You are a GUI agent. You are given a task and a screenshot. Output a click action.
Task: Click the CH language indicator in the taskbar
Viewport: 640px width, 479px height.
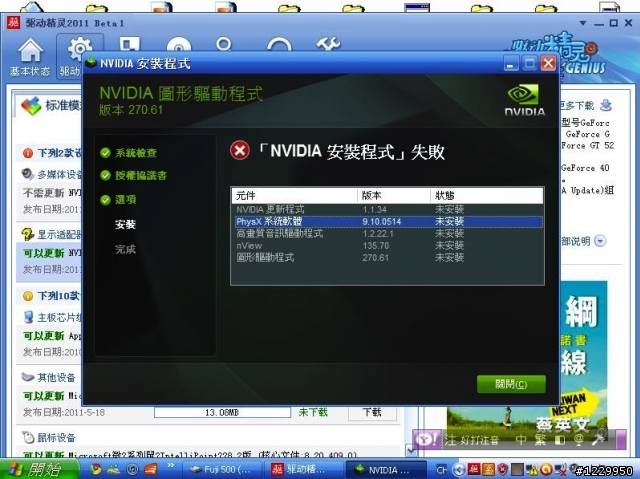tap(441, 470)
